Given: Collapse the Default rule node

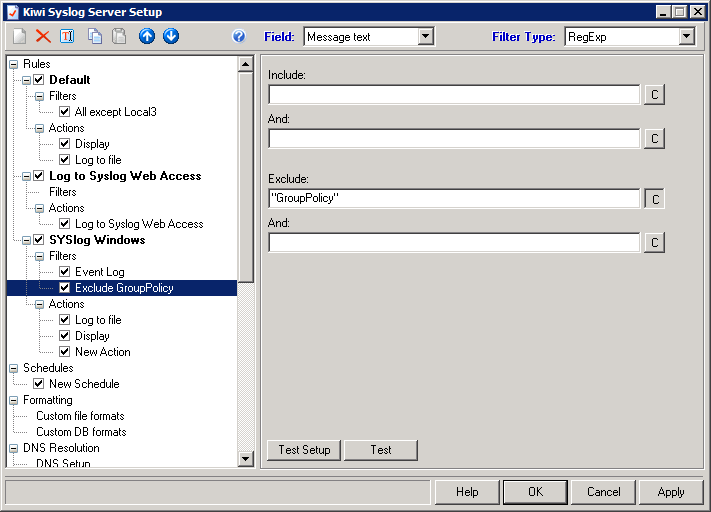Looking at the screenshot, I should pyautogui.click(x=26, y=80).
